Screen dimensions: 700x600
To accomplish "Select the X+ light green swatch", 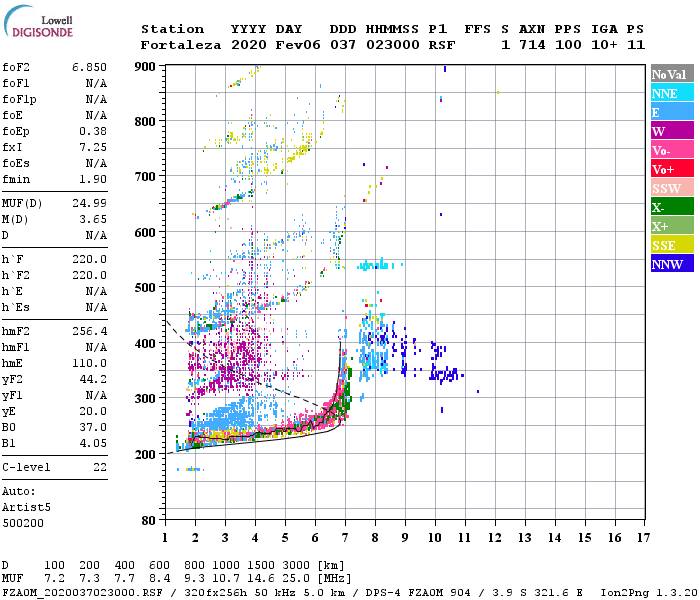I will pos(672,226).
